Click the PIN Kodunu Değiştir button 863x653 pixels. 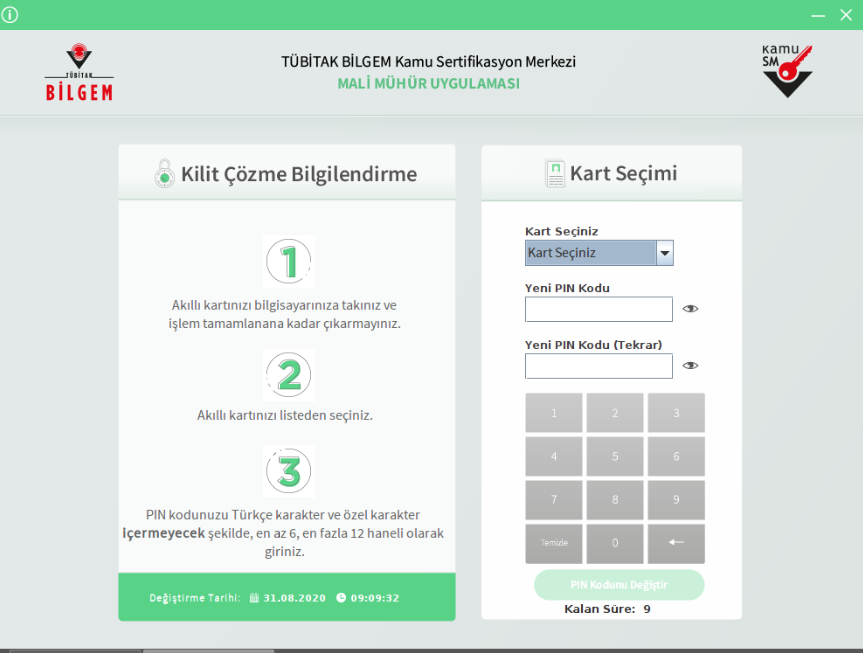coord(619,585)
